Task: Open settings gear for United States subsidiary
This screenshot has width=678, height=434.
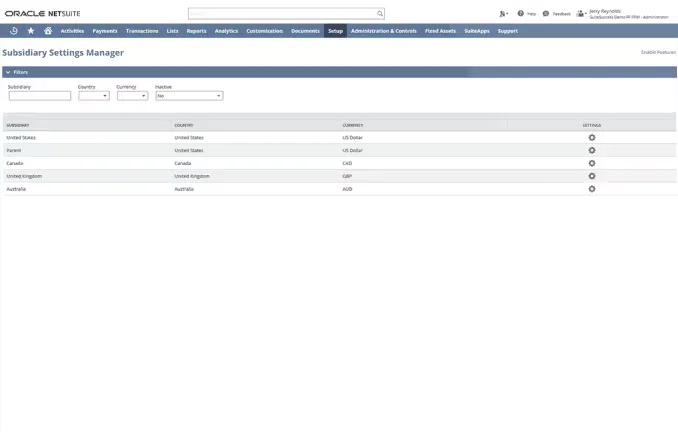Action: (592, 137)
